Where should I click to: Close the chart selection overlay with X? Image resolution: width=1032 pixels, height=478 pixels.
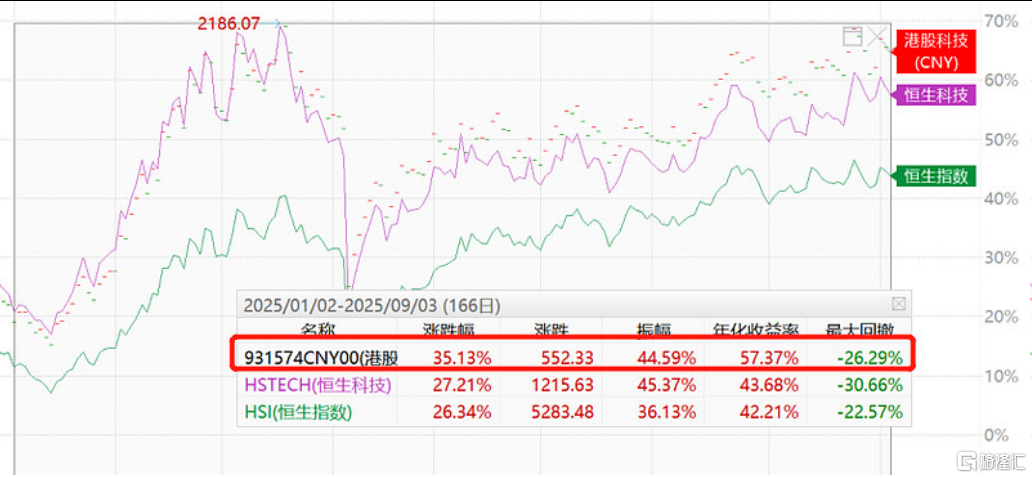click(x=878, y=37)
